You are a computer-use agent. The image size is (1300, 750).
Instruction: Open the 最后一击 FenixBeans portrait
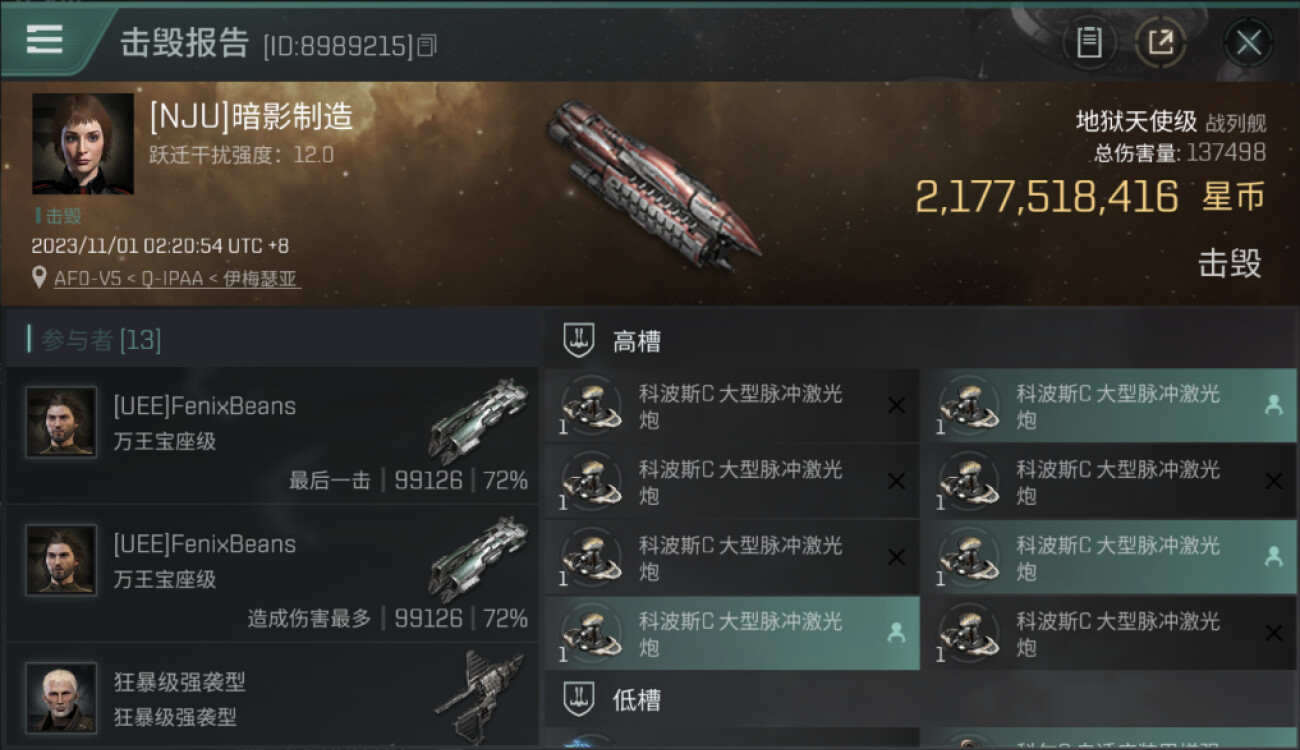point(62,422)
